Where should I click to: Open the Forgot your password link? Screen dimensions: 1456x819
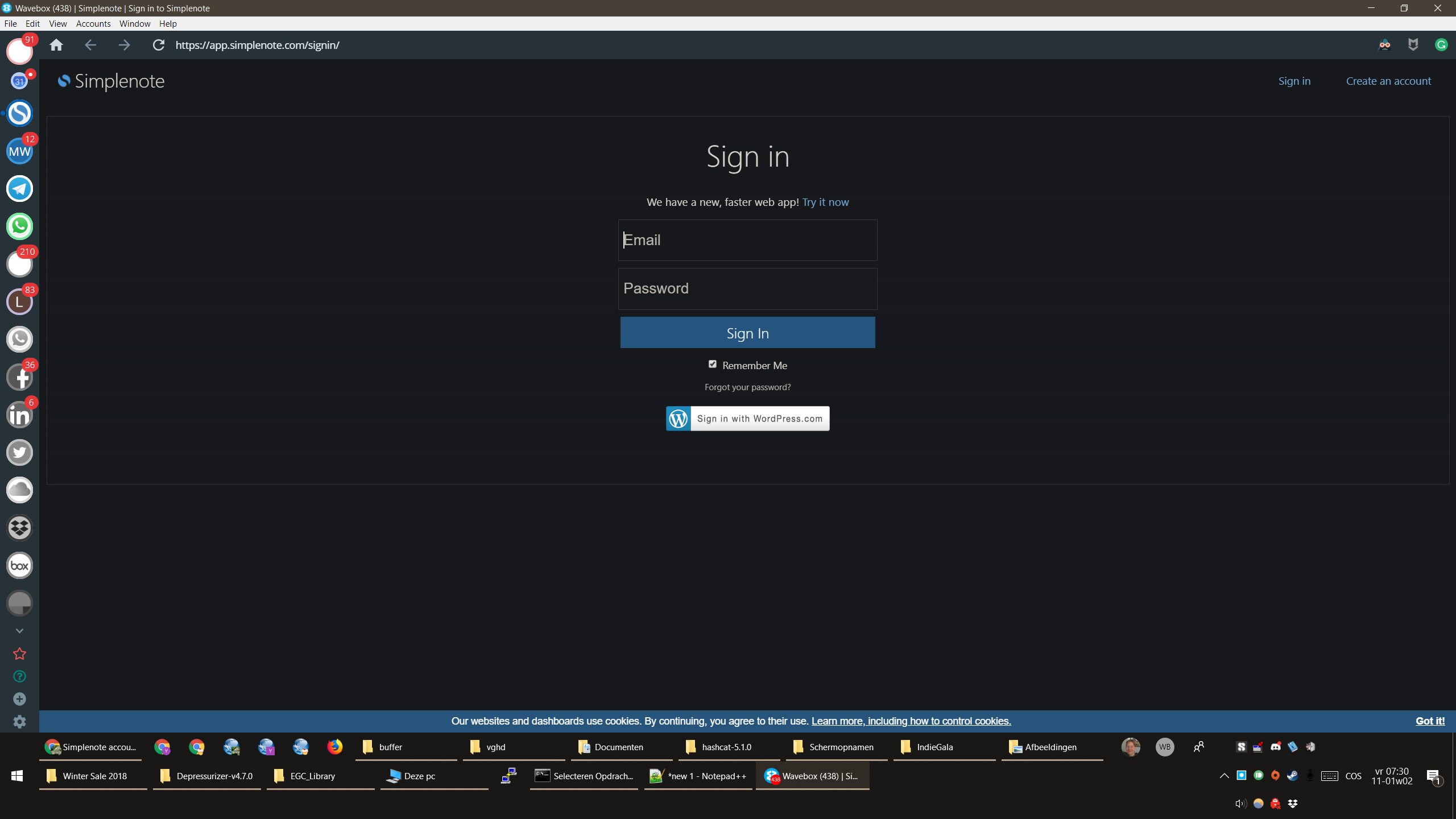pos(747,387)
